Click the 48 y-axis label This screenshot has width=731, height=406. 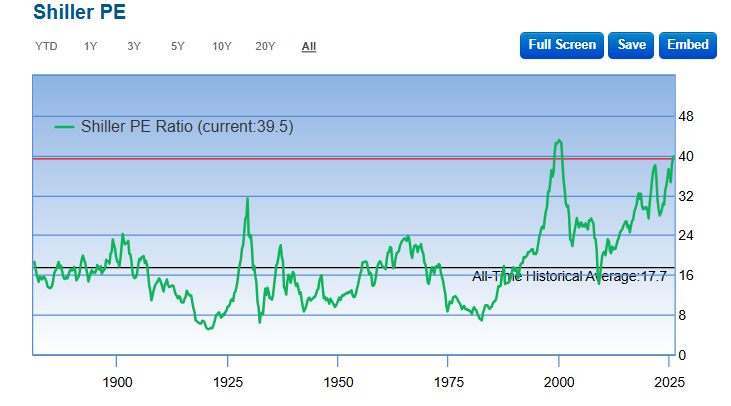pos(686,116)
